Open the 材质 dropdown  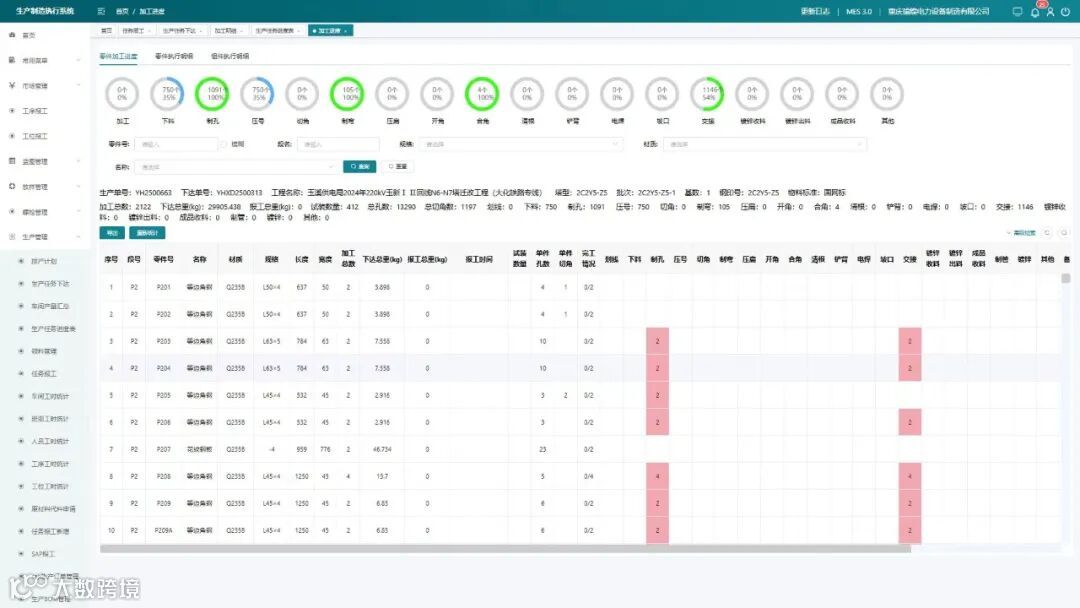[764, 145]
